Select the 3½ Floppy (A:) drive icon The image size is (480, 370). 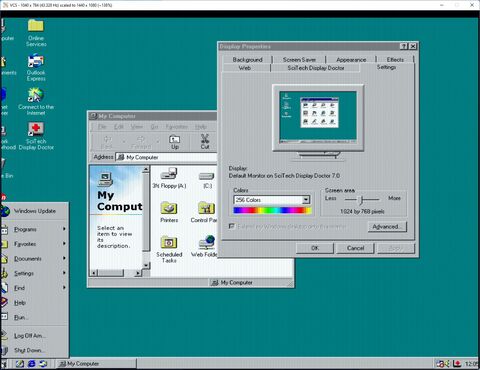pos(169,178)
